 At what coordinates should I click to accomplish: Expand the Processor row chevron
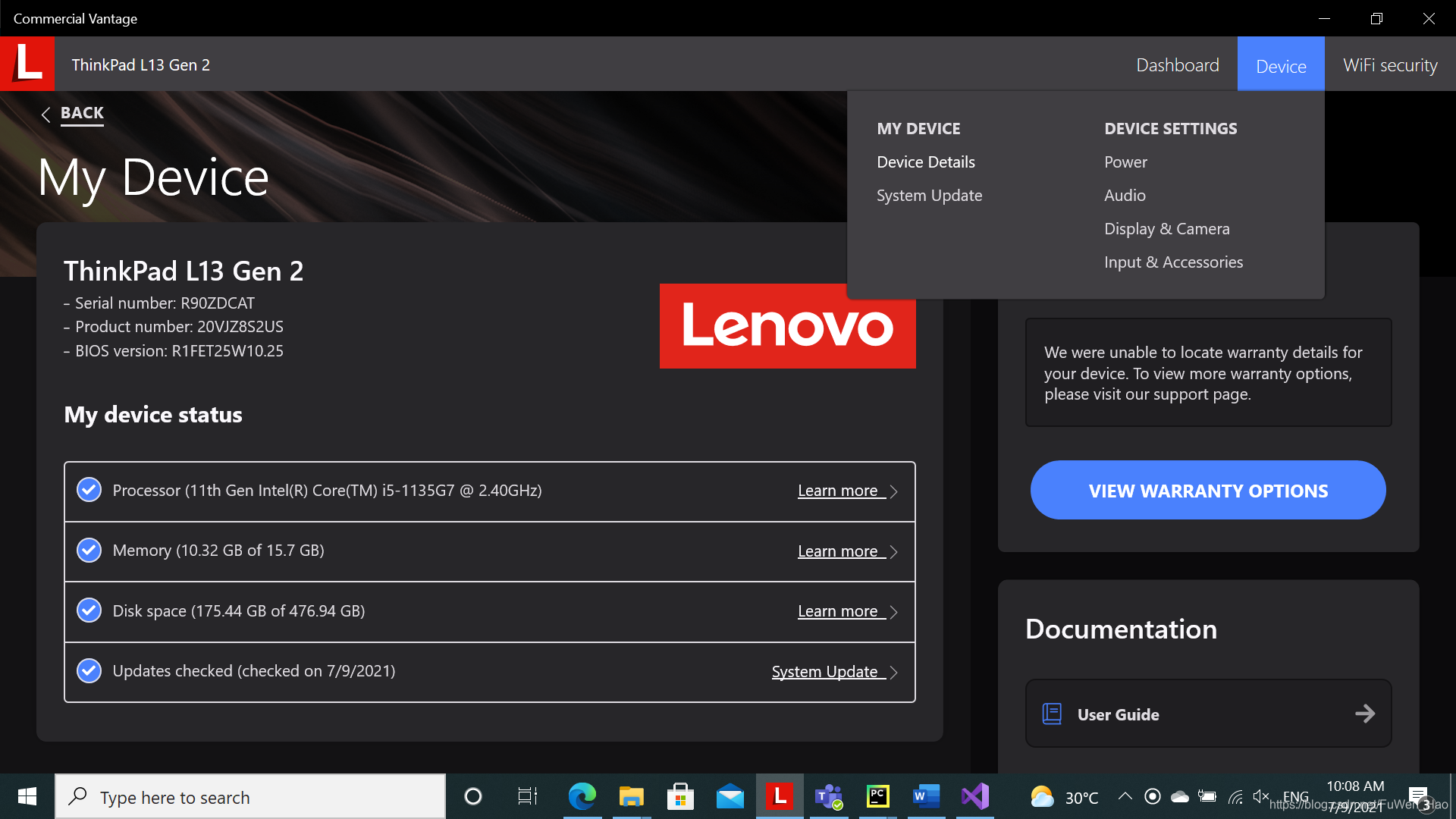(894, 491)
